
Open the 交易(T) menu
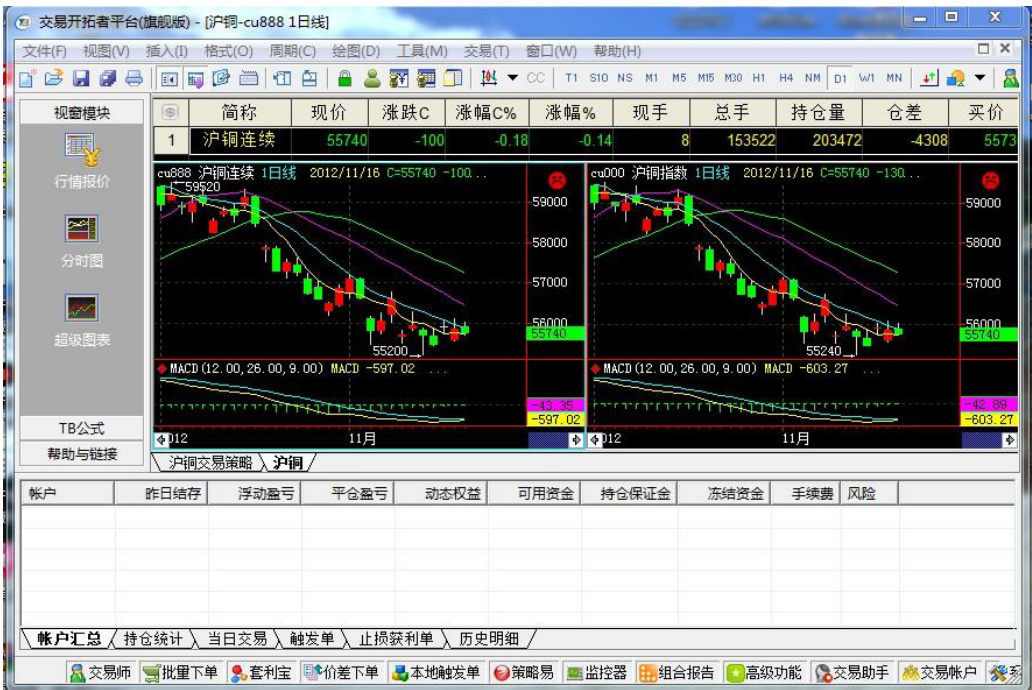click(x=486, y=51)
